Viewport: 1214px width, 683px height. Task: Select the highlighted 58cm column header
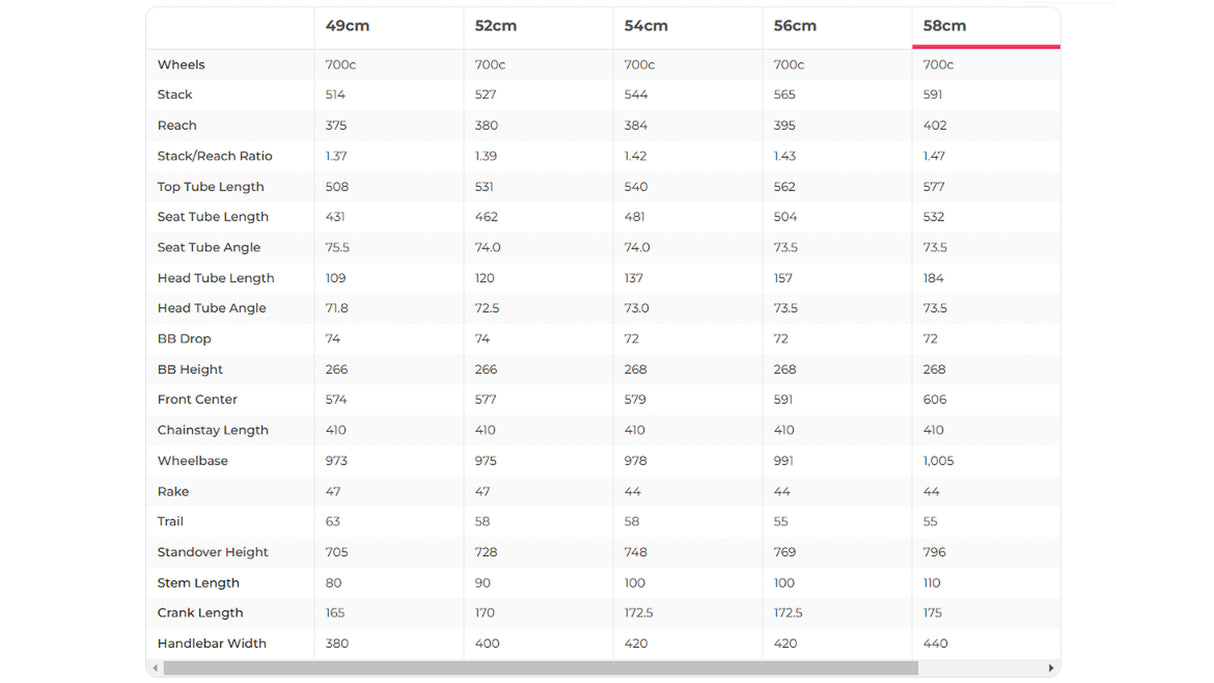pyautogui.click(x=945, y=26)
